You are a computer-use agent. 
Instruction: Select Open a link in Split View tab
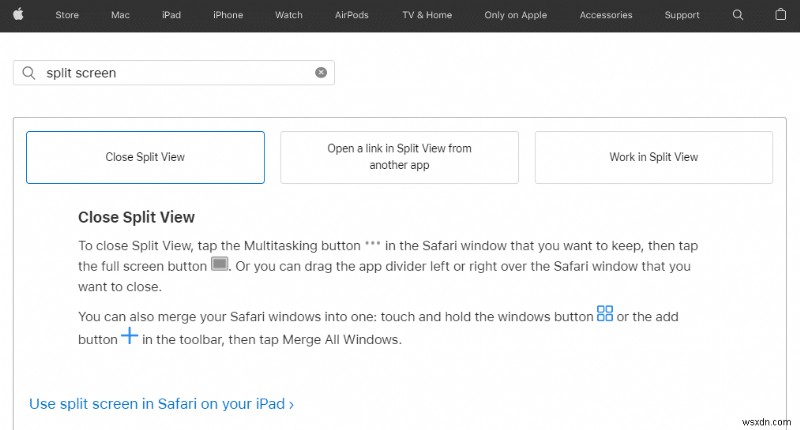point(399,157)
